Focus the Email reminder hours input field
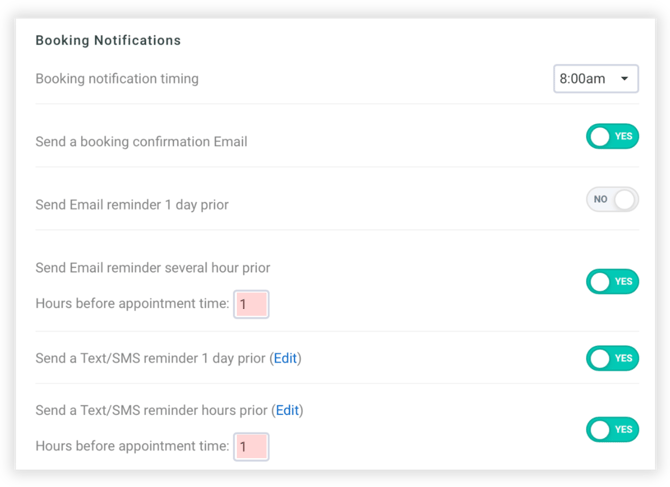670x487 pixels. click(x=251, y=304)
